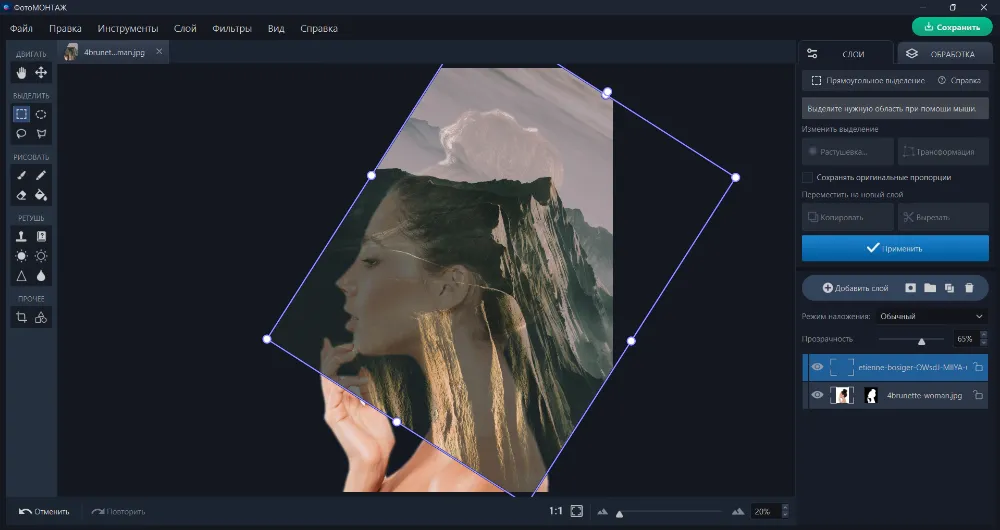Enable 'Сохранять оригинальные пропорции' checkbox
1000x530 pixels.
coord(808,177)
